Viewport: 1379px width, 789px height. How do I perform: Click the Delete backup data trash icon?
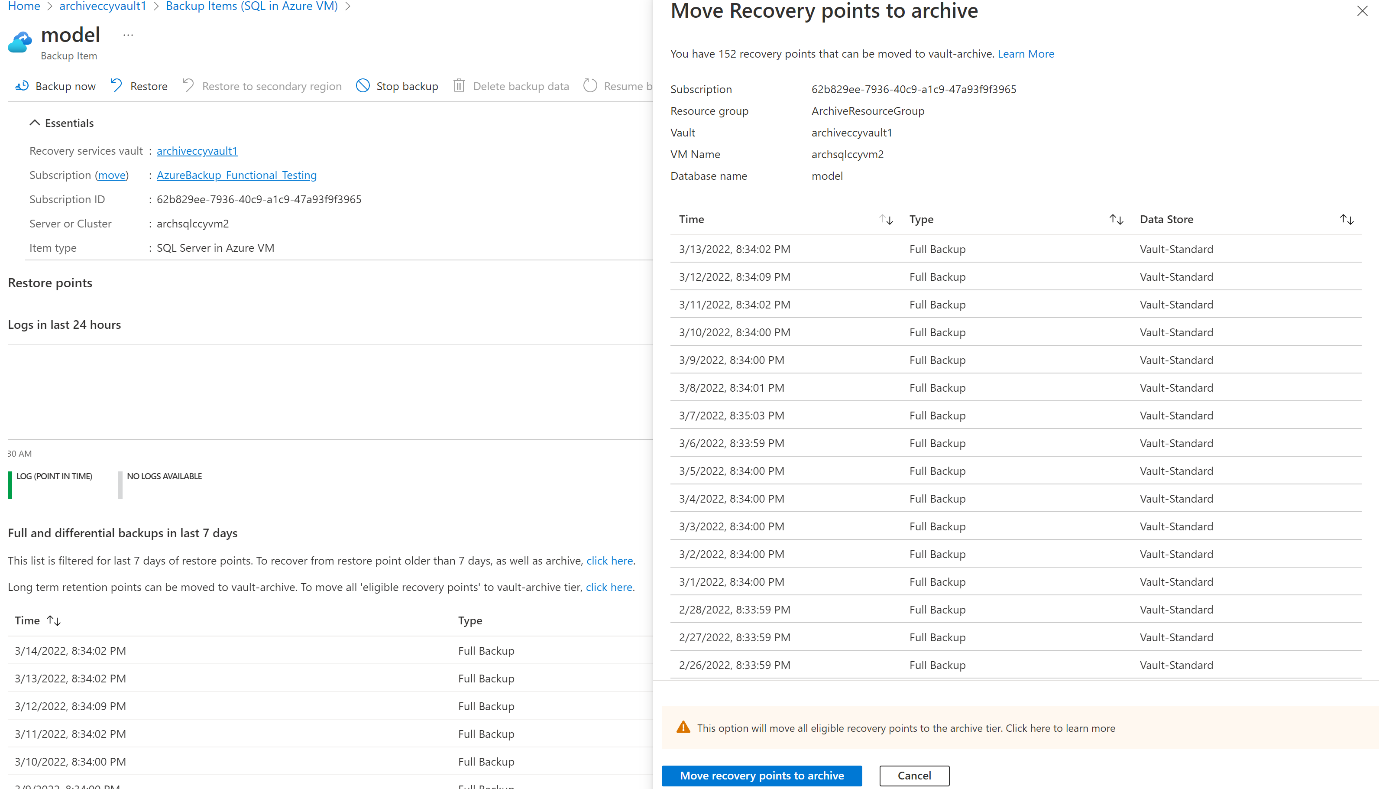tap(458, 86)
